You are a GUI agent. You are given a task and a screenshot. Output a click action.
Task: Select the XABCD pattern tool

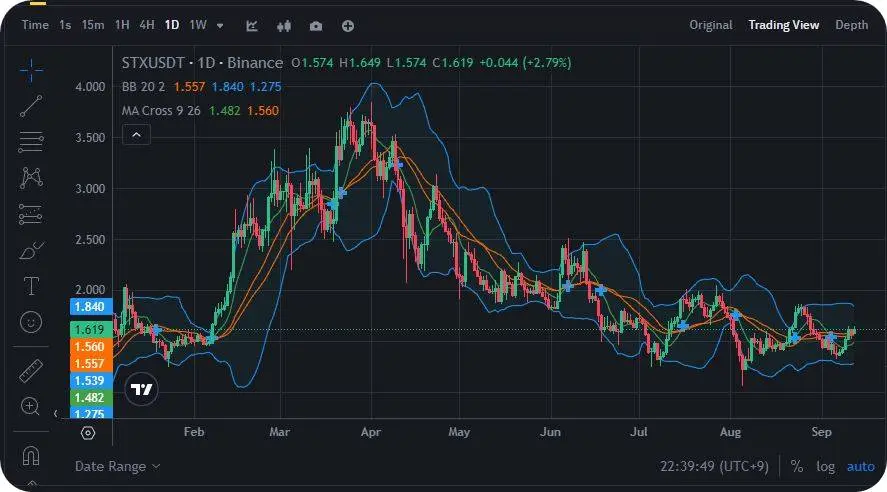[31, 178]
